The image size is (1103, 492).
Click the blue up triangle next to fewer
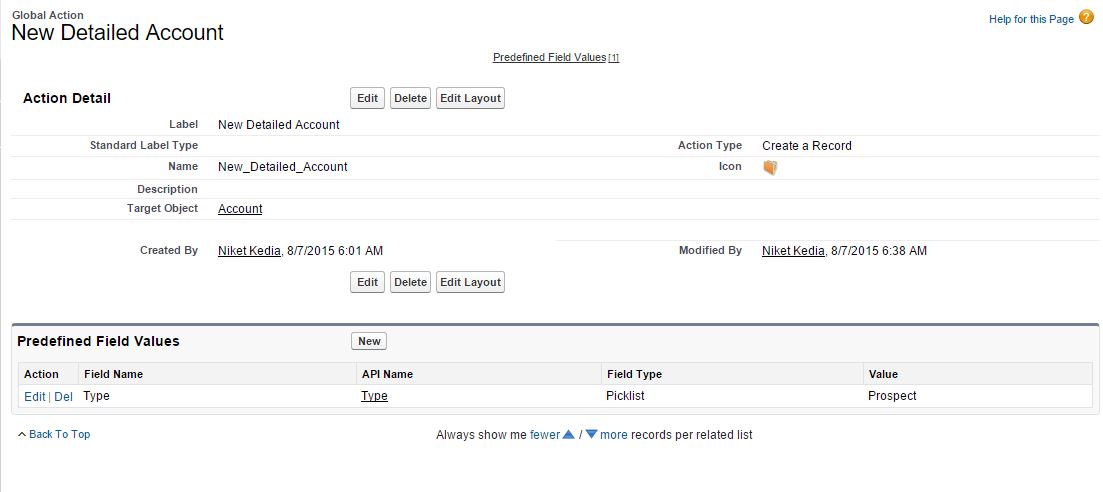point(568,435)
